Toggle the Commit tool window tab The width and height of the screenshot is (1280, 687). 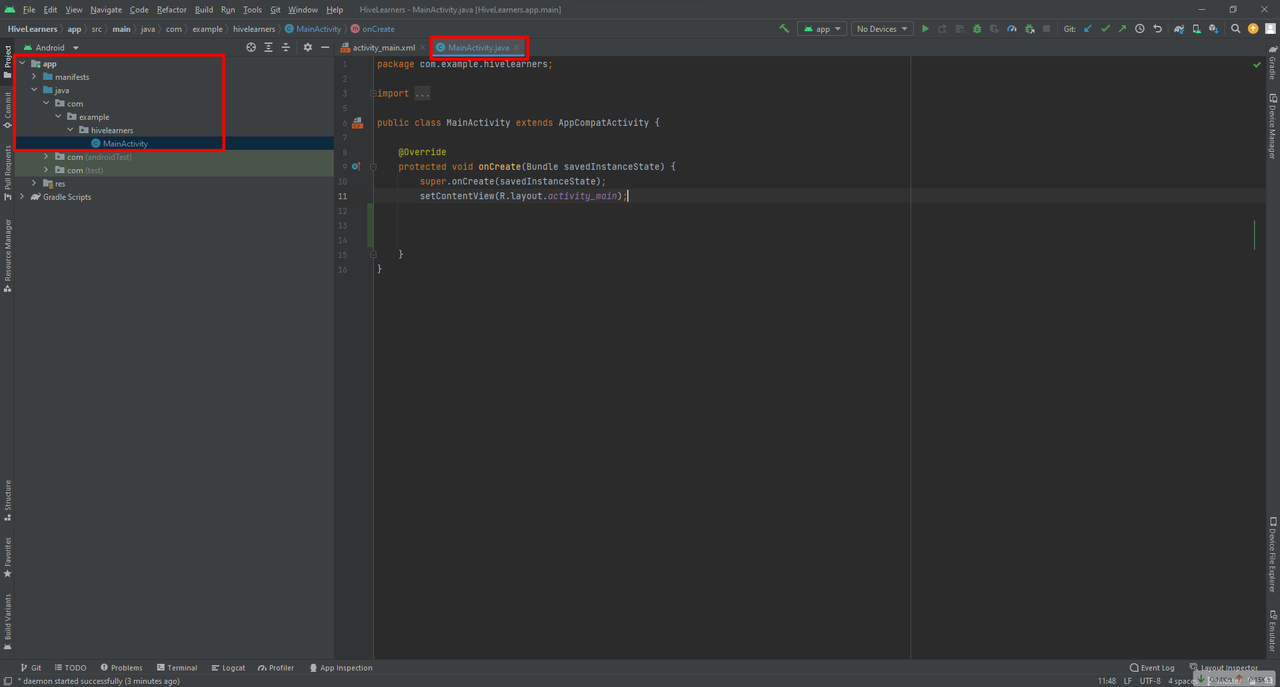click(7, 111)
